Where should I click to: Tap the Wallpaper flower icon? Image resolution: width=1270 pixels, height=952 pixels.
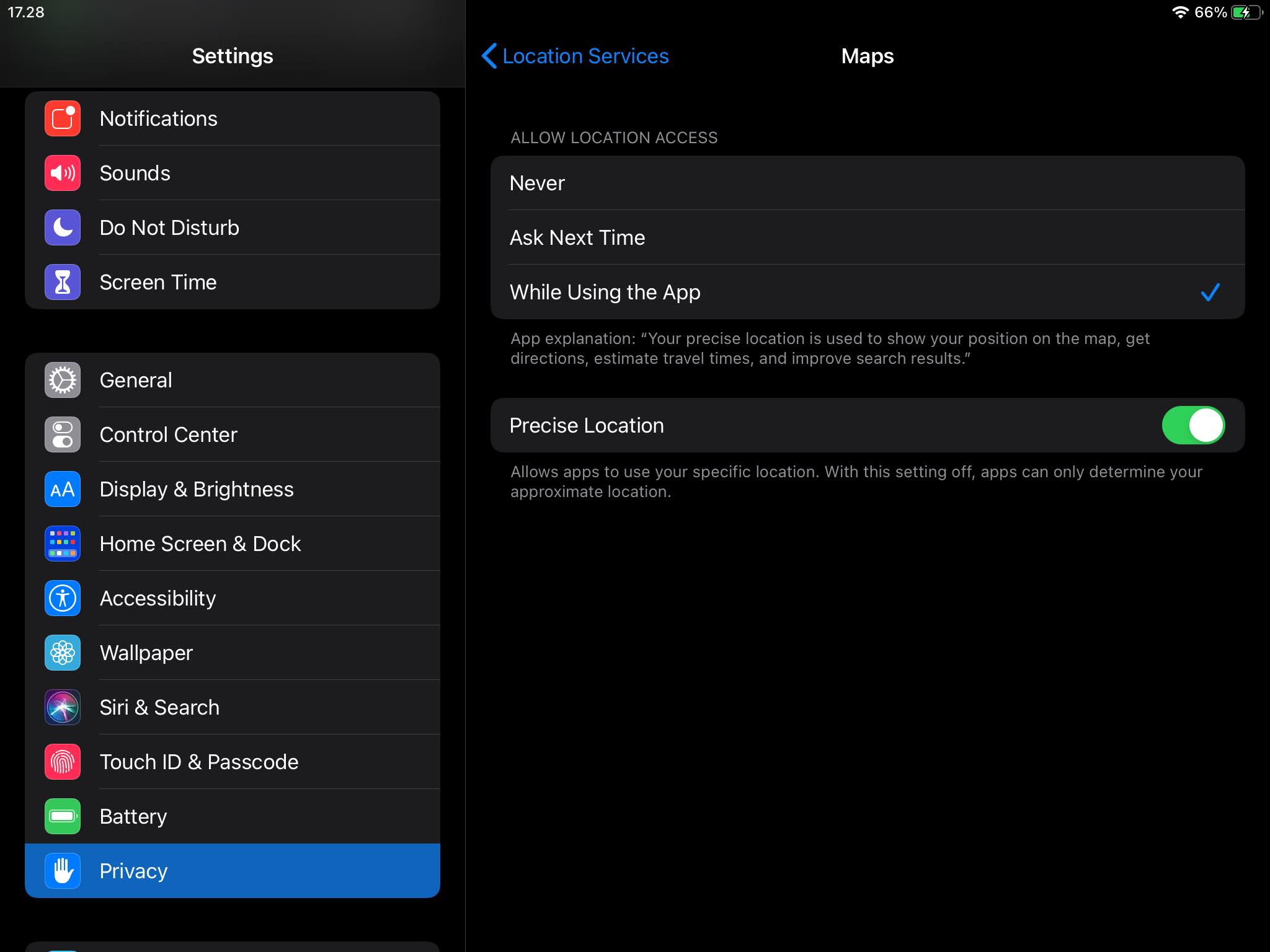tap(63, 653)
